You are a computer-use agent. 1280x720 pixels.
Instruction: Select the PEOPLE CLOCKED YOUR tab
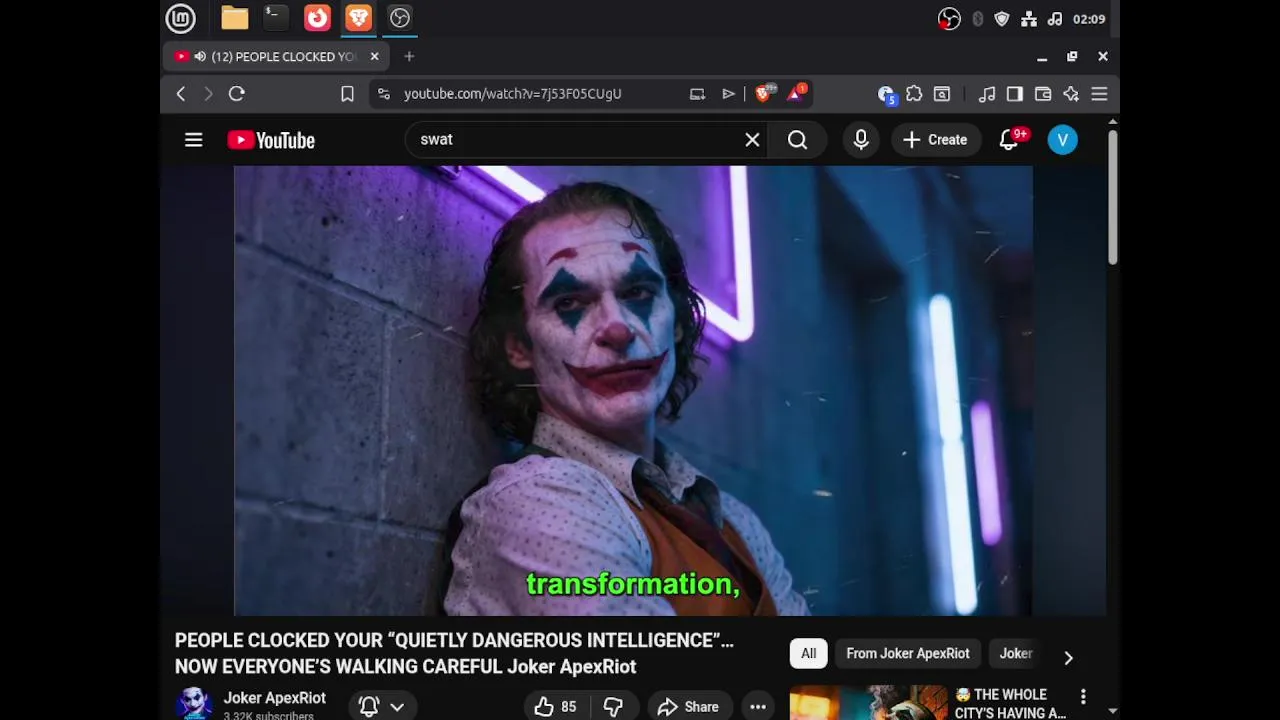click(276, 57)
